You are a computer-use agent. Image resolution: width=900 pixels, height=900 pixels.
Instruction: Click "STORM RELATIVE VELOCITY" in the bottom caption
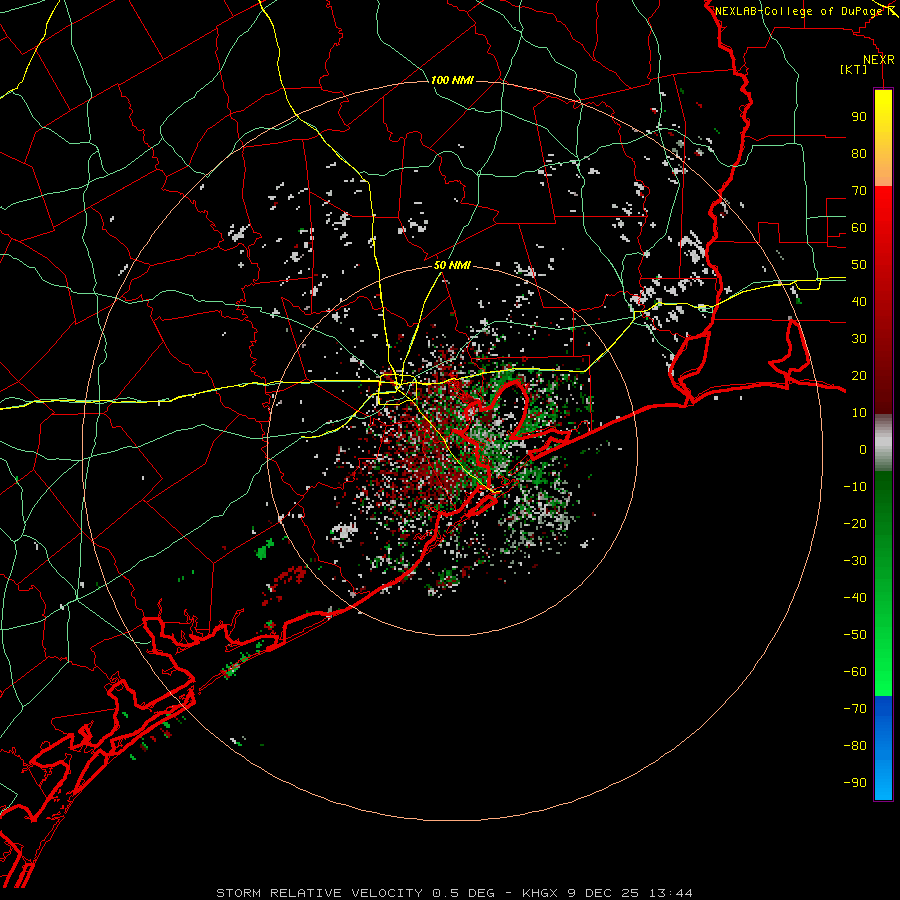point(319,893)
